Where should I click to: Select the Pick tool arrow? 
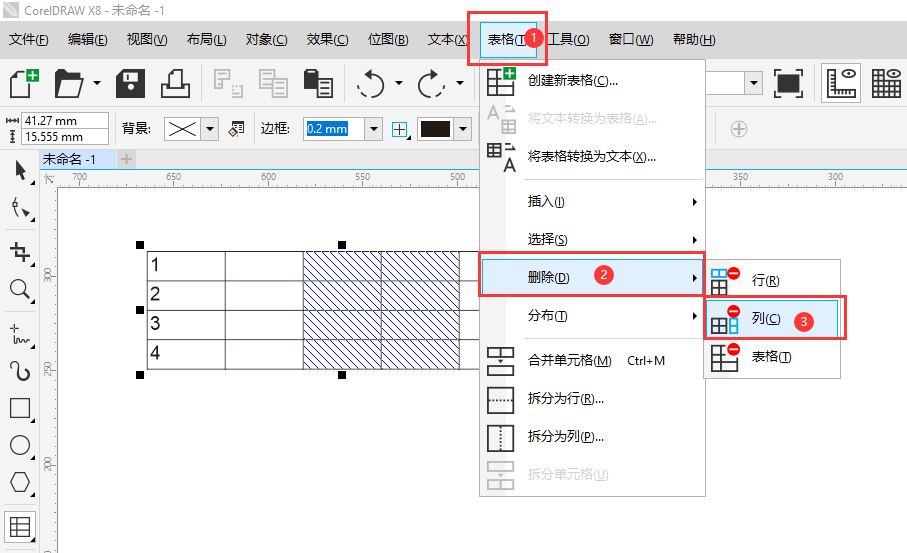click(20, 171)
